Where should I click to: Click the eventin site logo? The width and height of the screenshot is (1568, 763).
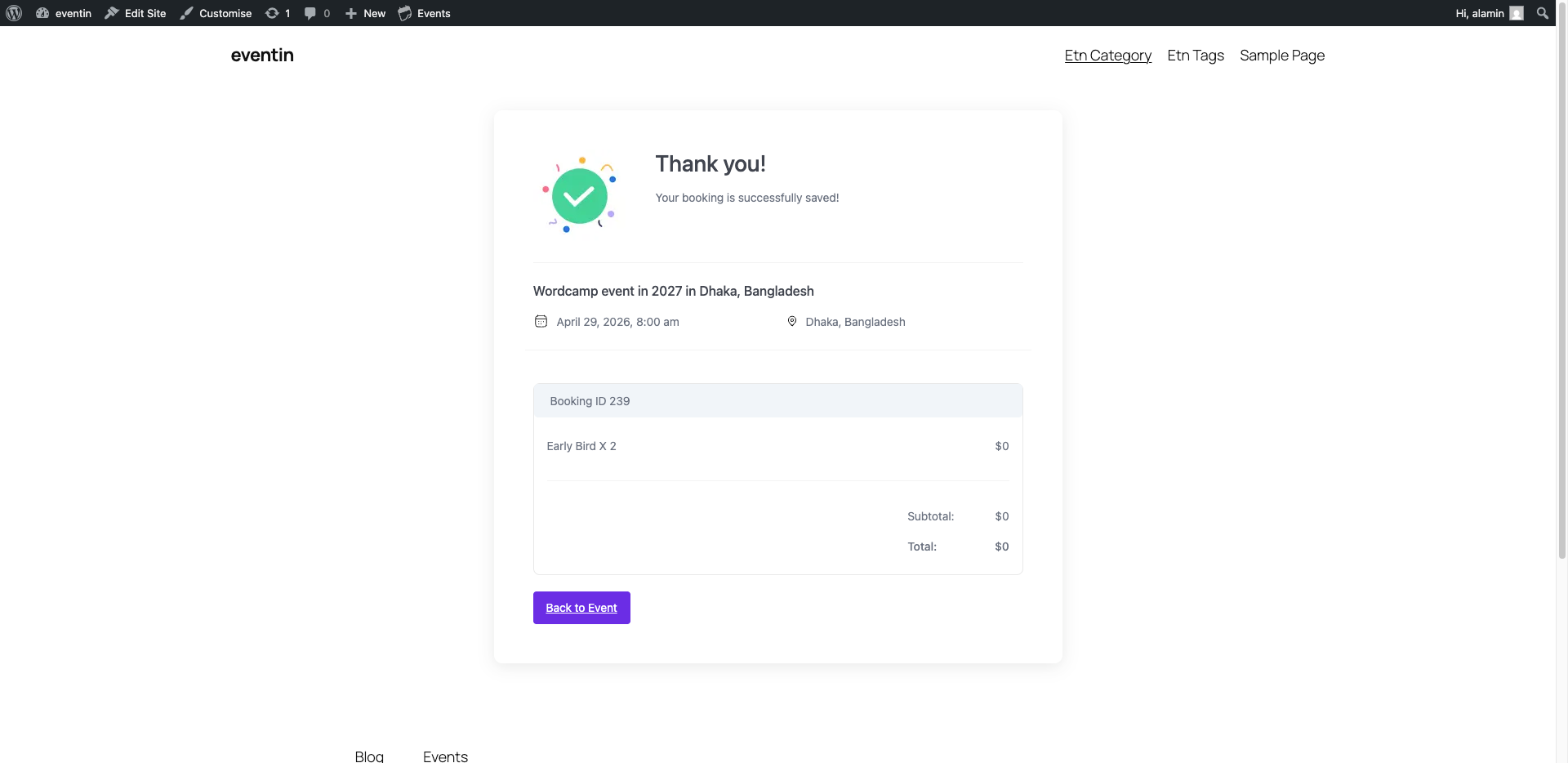click(x=261, y=55)
